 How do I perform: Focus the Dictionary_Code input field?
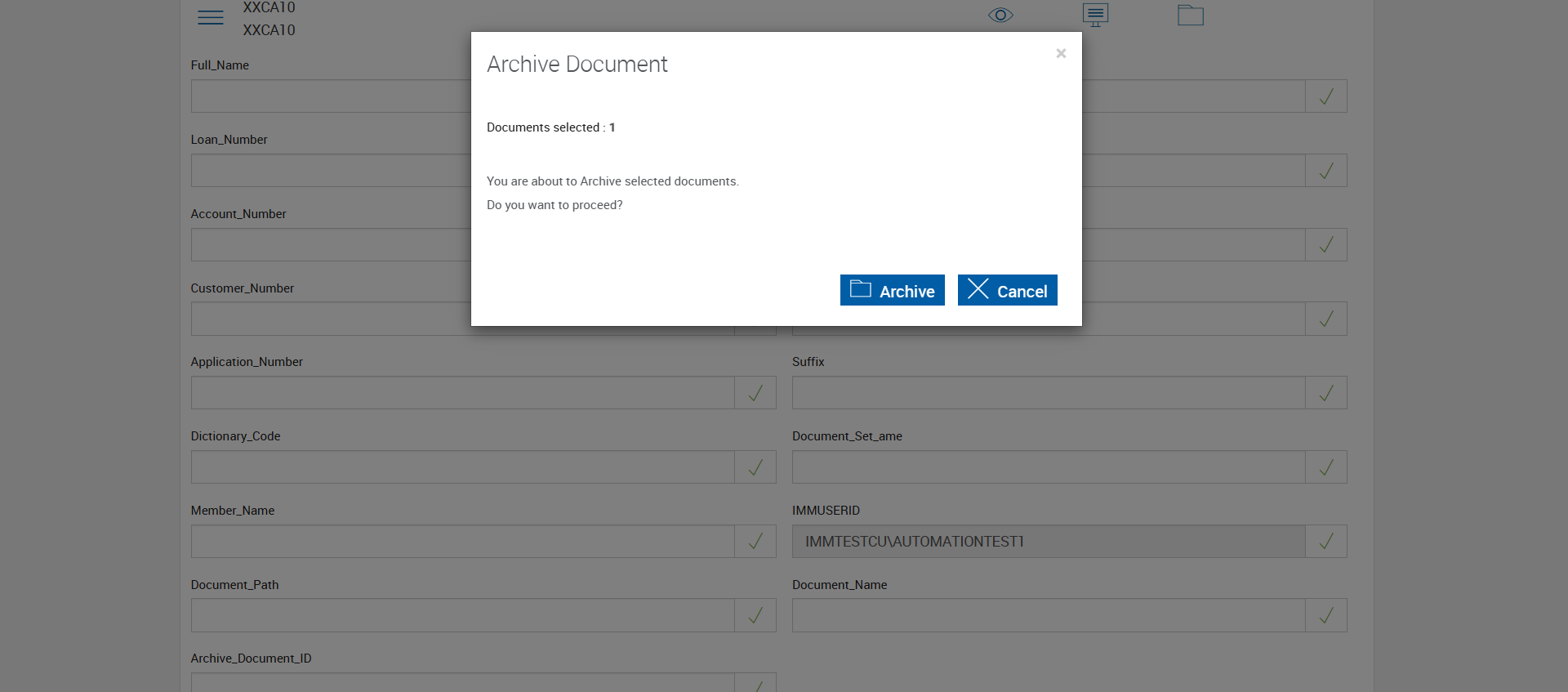pyautogui.click(x=463, y=467)
